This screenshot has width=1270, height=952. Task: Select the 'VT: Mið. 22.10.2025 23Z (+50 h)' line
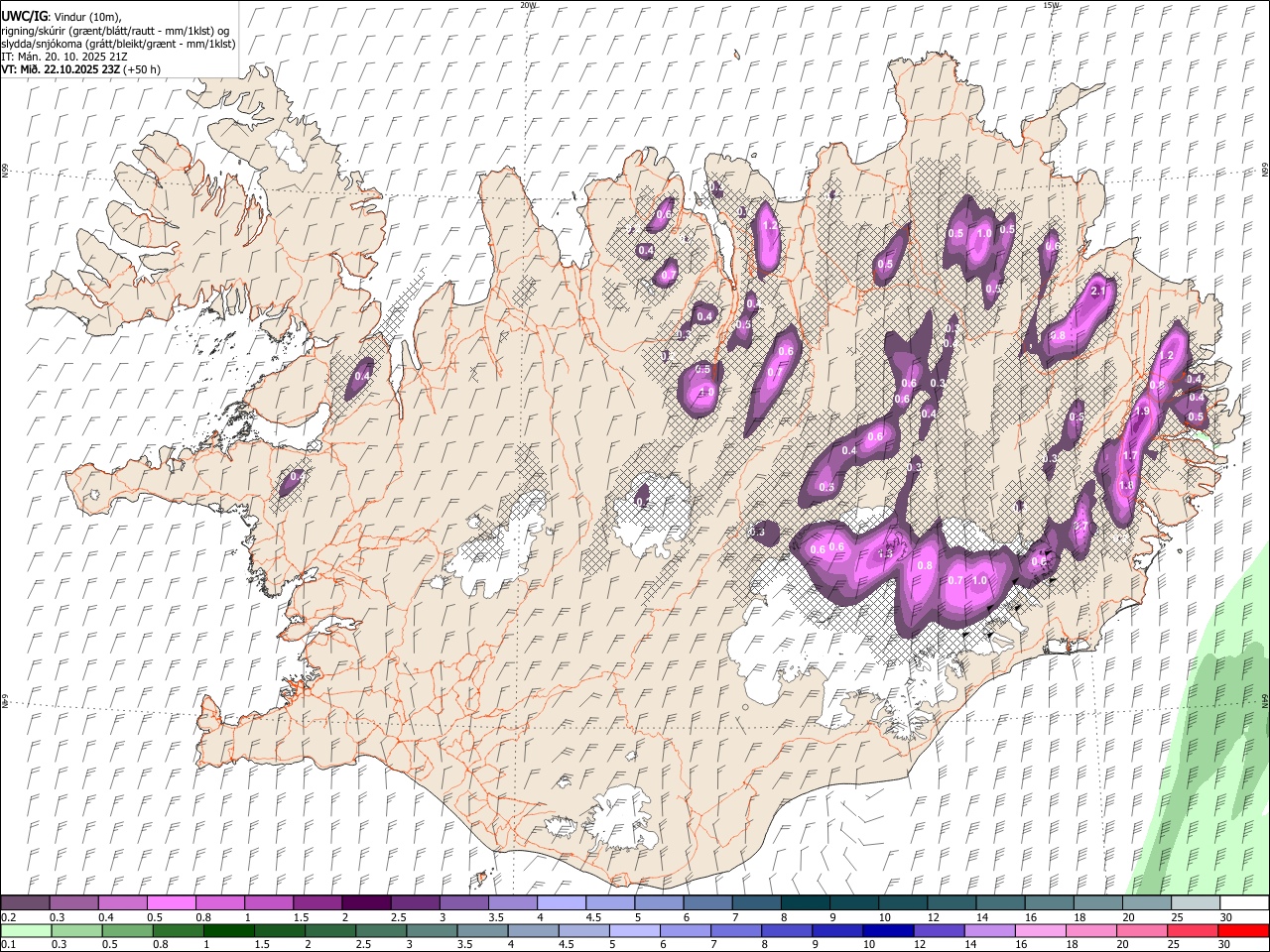(80, 69)
